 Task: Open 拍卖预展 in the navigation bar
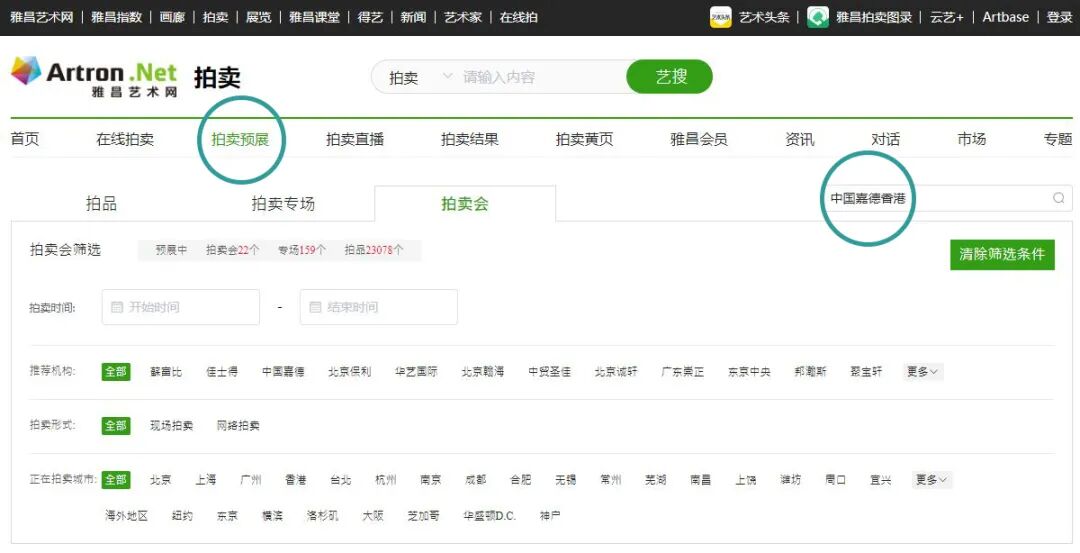click(240, 139)
